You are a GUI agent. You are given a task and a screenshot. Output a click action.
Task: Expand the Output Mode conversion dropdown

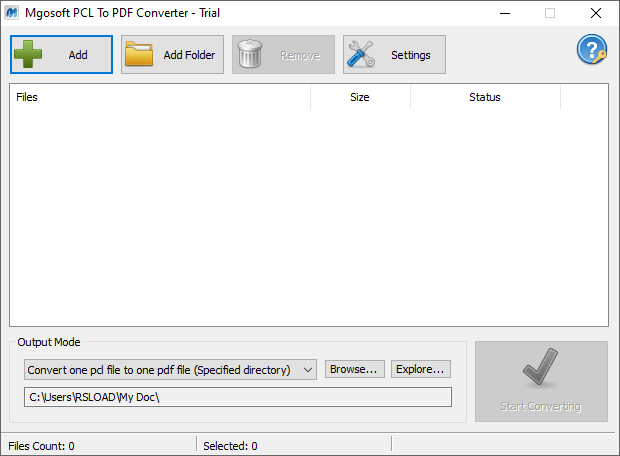[x=170, y=370]
